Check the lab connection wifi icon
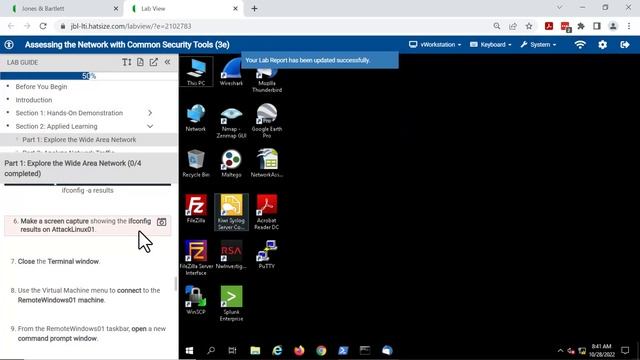 point(580,44)
